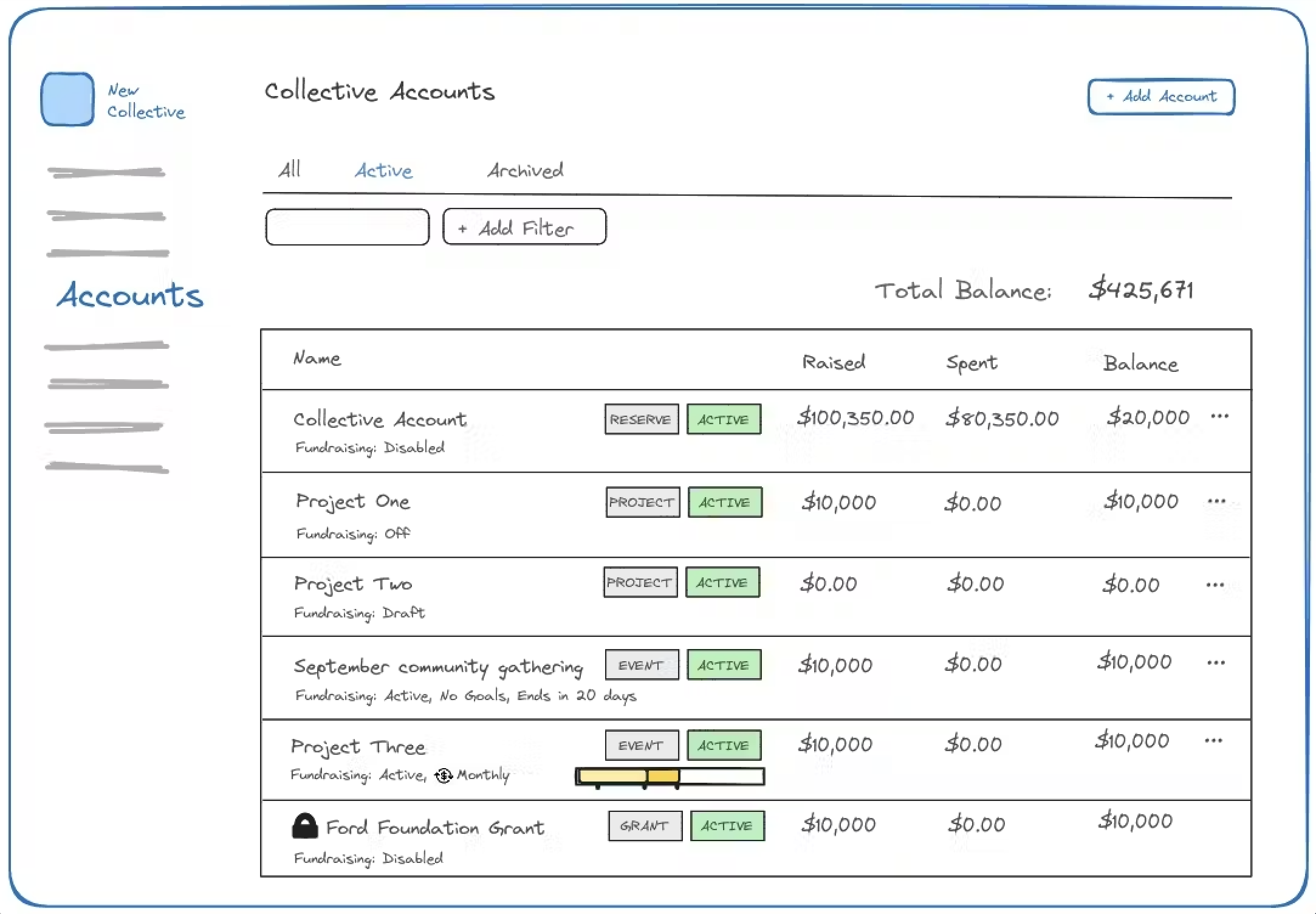Click the New Collective logo square
Viewport: 1316px width, 914px height.
click(x=67, y=99)
